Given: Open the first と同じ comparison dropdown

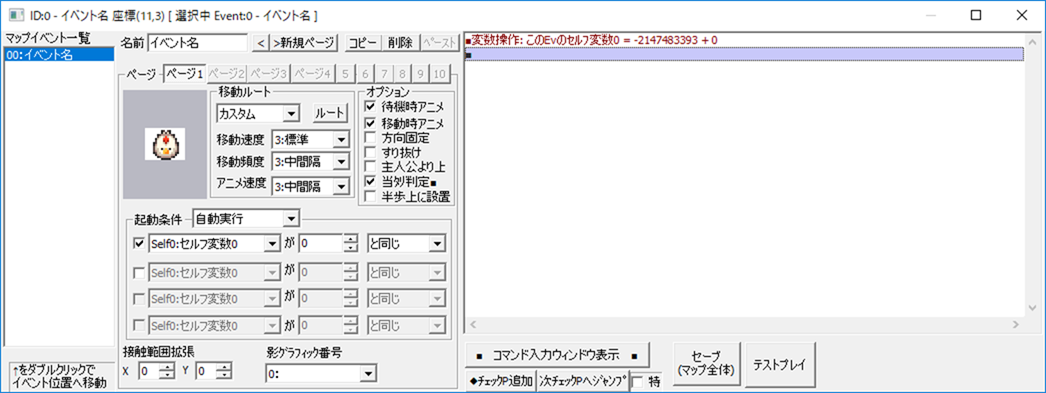Looking at the screenshot, I should pos(407,244).
